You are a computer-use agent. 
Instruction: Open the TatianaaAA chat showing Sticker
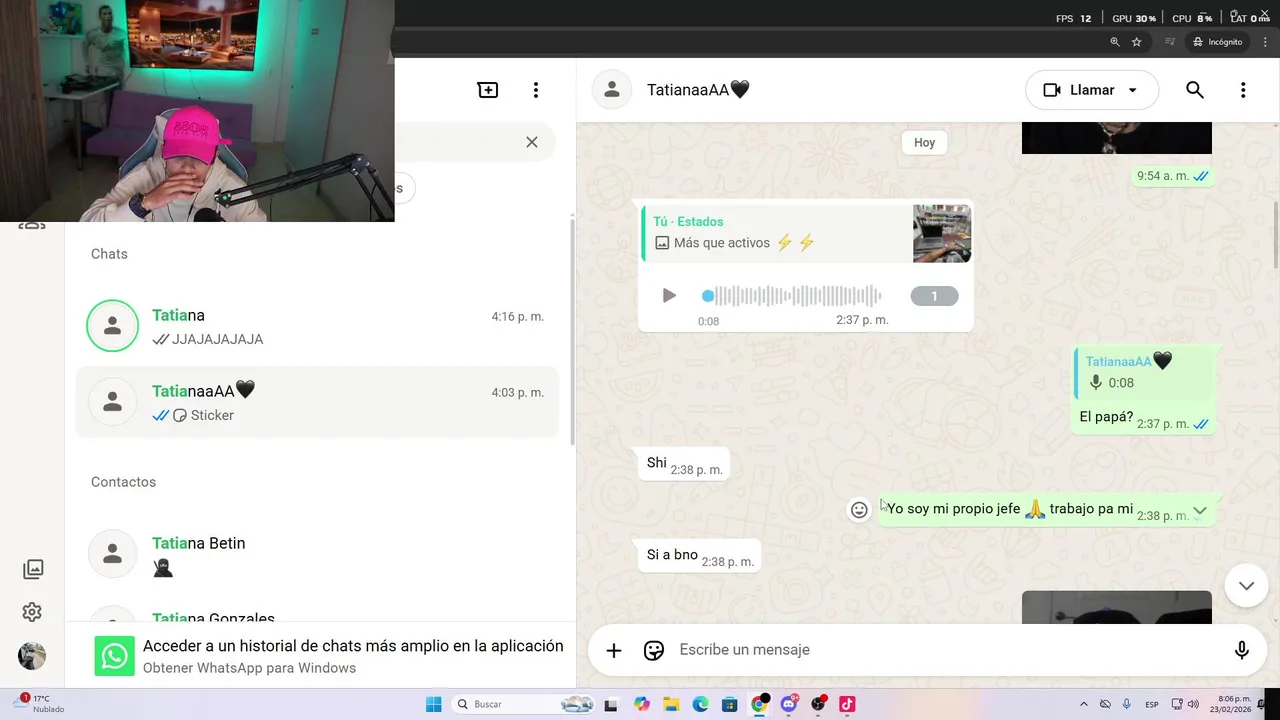click(x=317, y=402)
